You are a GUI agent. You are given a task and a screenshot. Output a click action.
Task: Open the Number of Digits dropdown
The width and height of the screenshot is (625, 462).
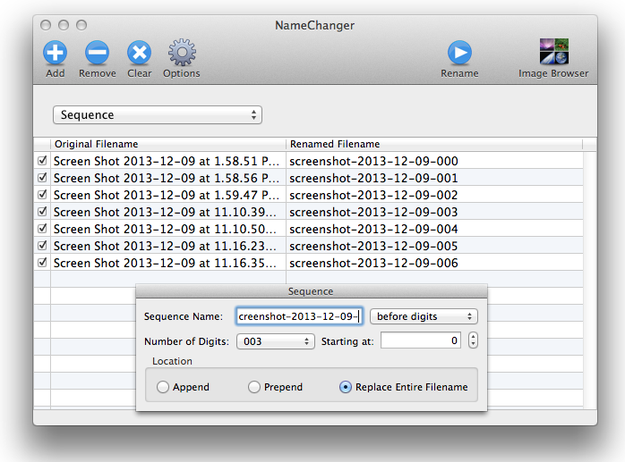pyautogui.click(x=275, y=341)
